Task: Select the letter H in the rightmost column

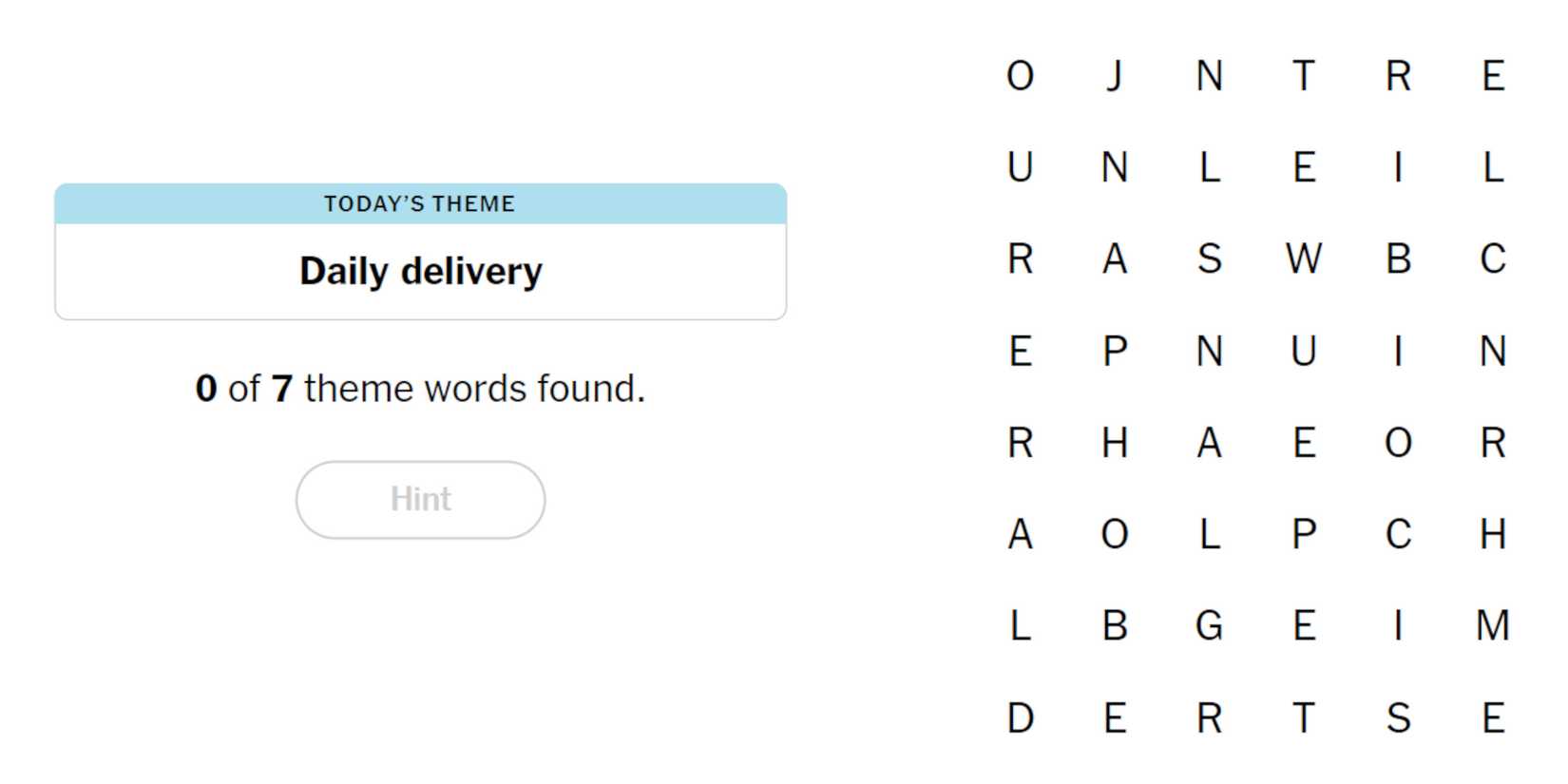Action: (1492, 535)
